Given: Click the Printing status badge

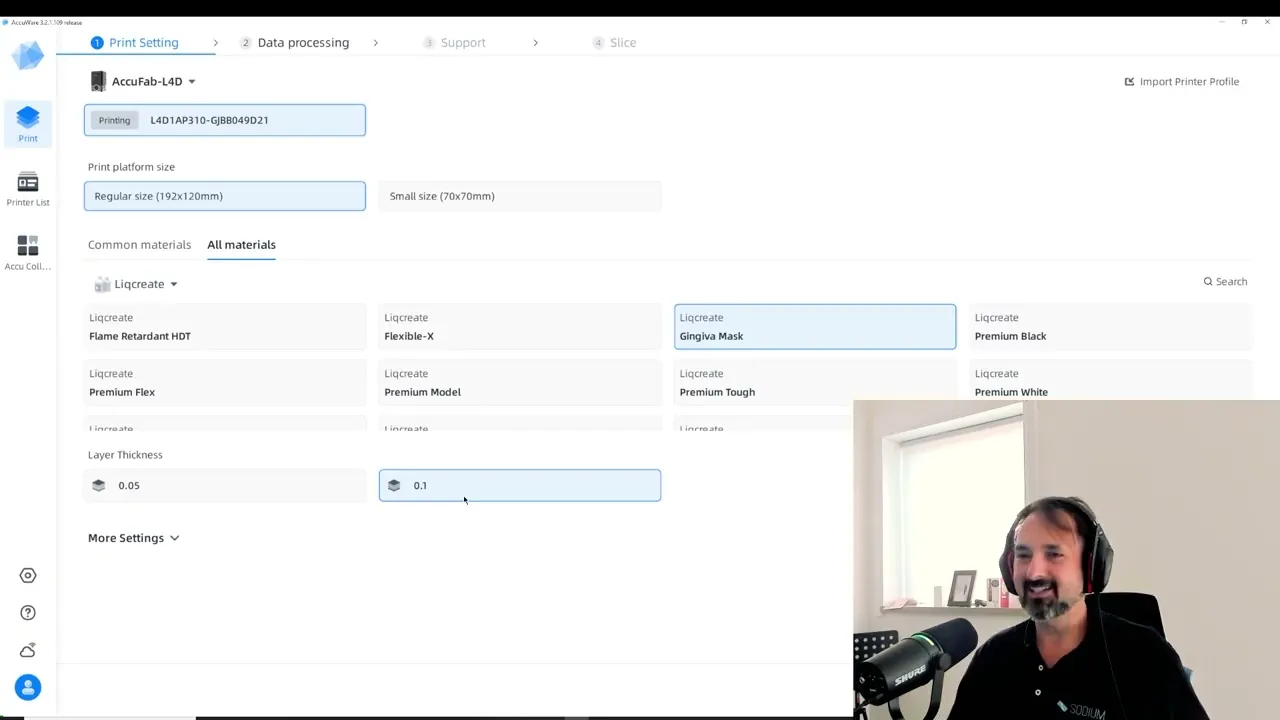Looking at the screenshot, I should tap(114, 120).
